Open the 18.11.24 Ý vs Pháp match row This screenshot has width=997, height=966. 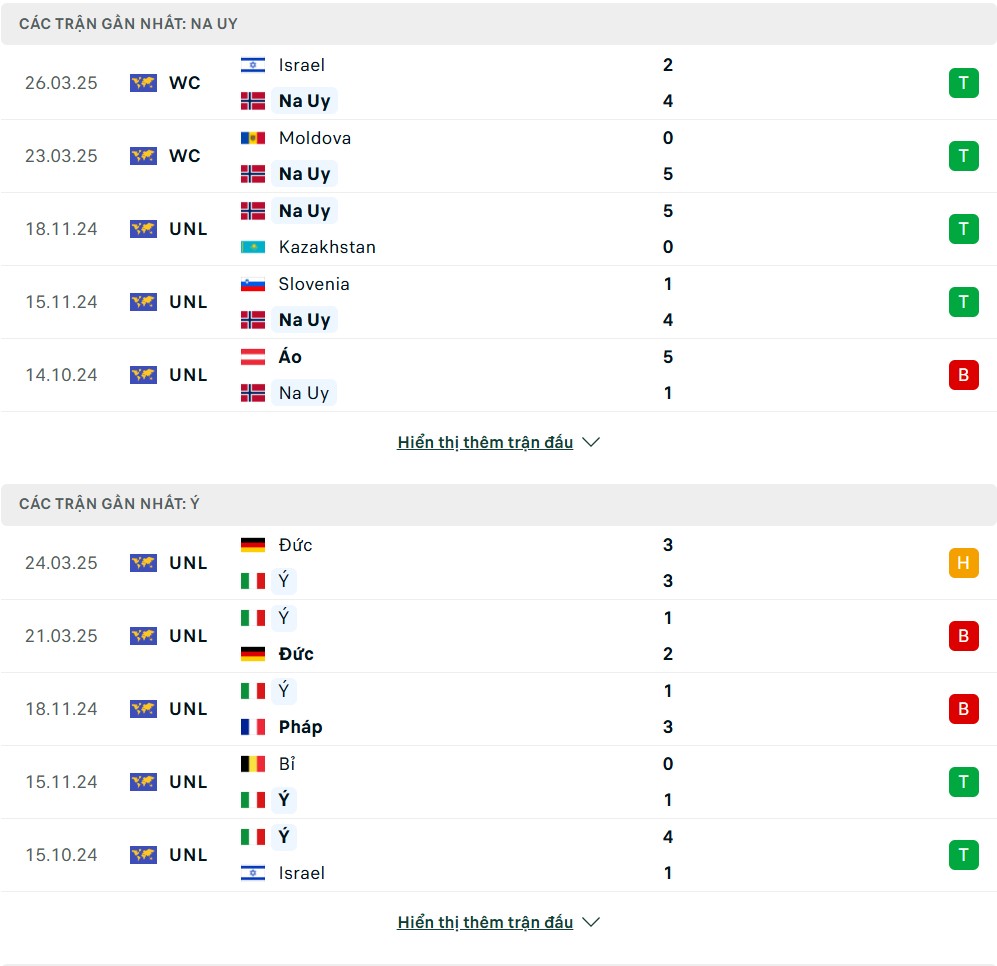pyautogui.click(x=498, y=708)
